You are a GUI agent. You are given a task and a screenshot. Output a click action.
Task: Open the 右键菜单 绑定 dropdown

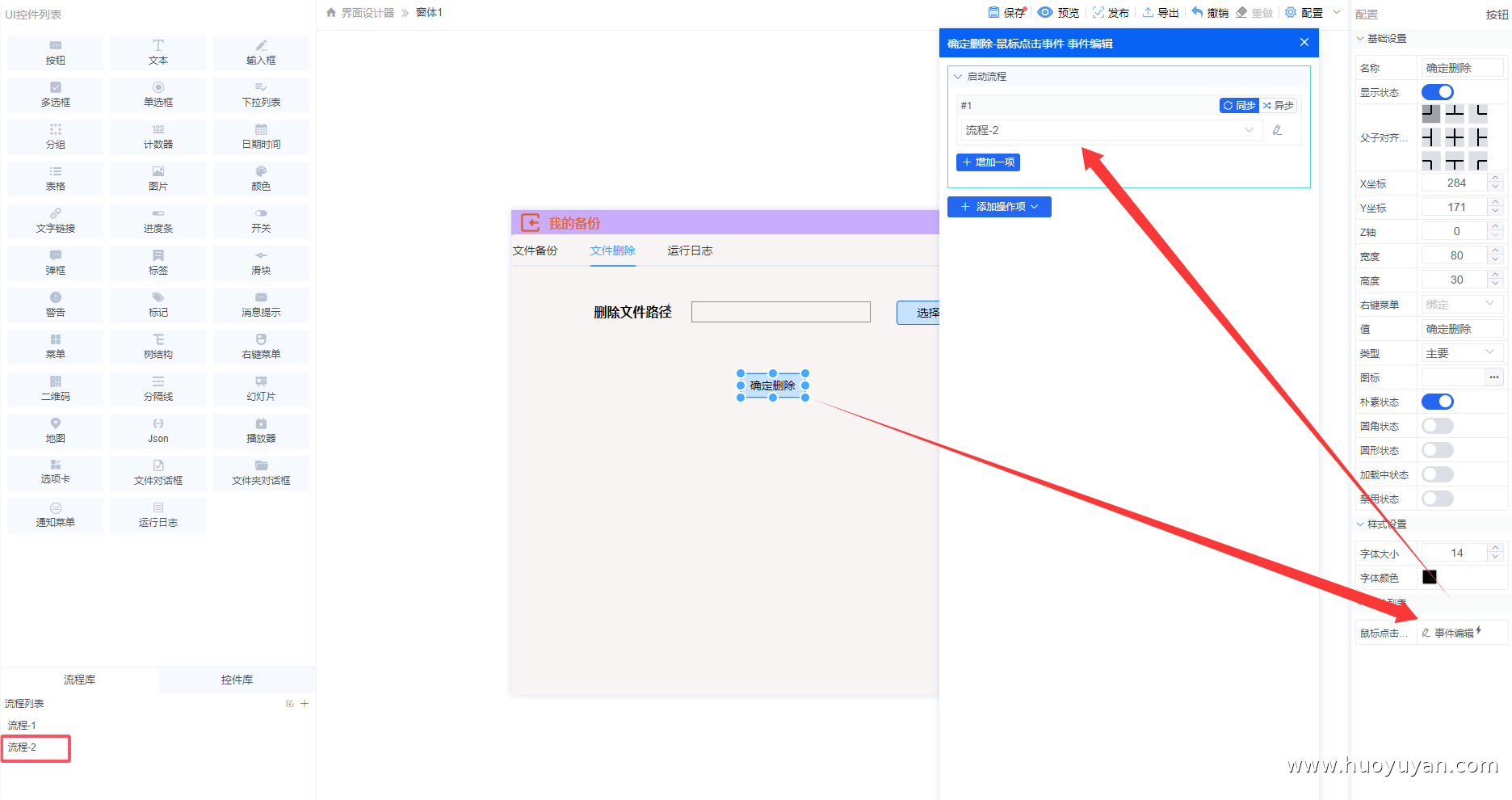[x=1462, y=305]
